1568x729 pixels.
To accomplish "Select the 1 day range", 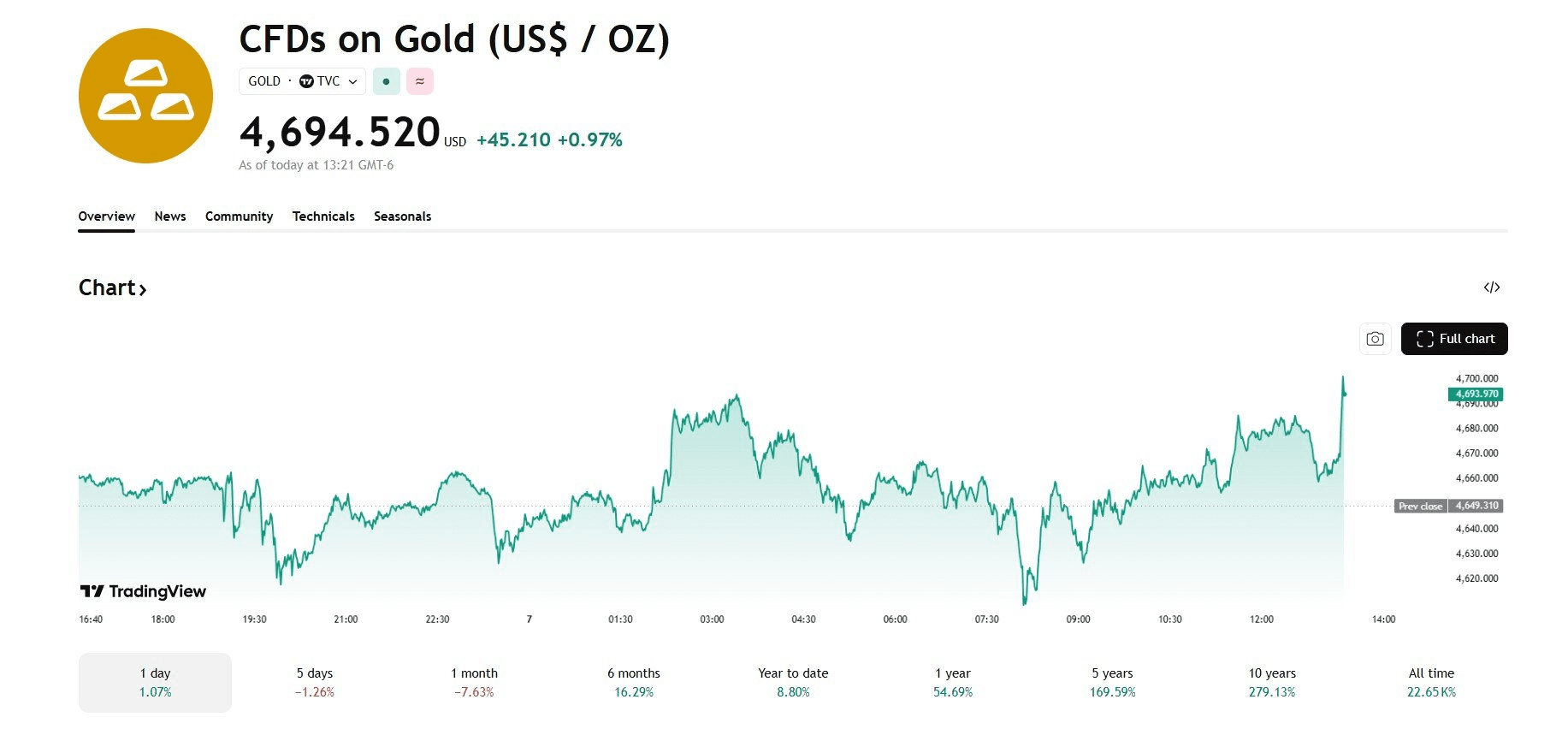I will pyautogui.click(x=155, y=682).
